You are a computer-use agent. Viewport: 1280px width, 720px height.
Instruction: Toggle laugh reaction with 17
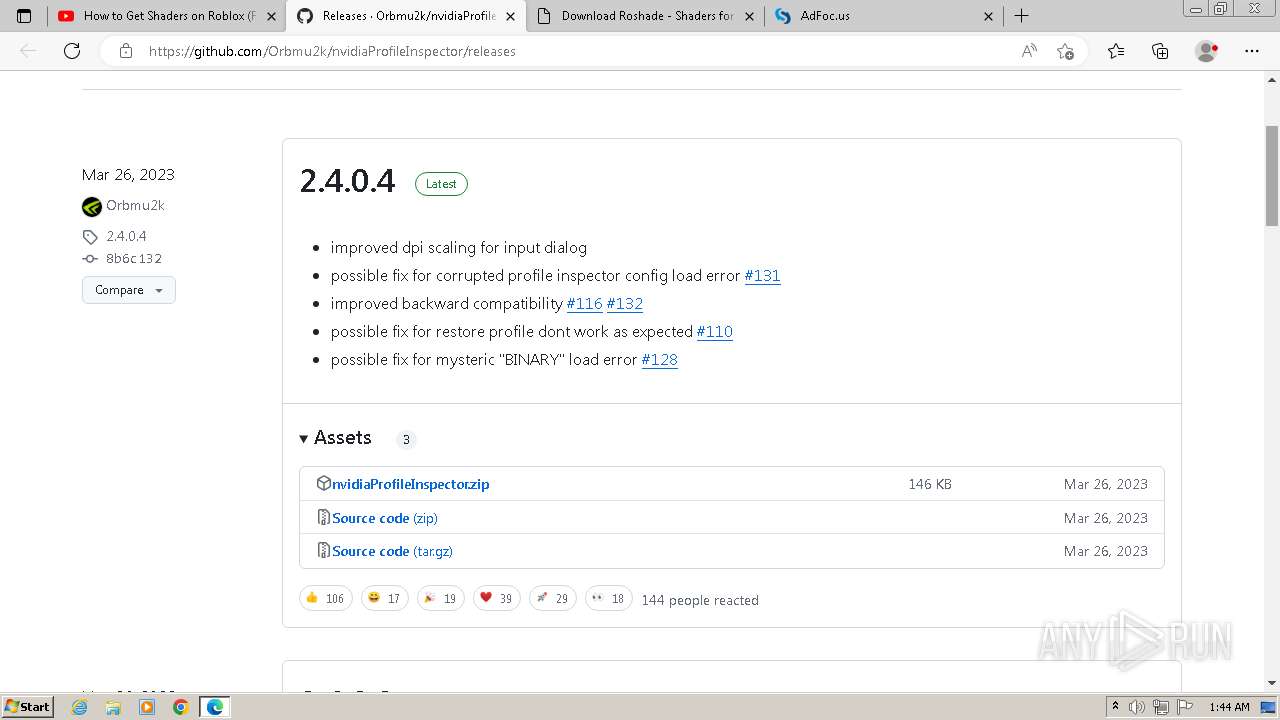click(x=384, y=598)
